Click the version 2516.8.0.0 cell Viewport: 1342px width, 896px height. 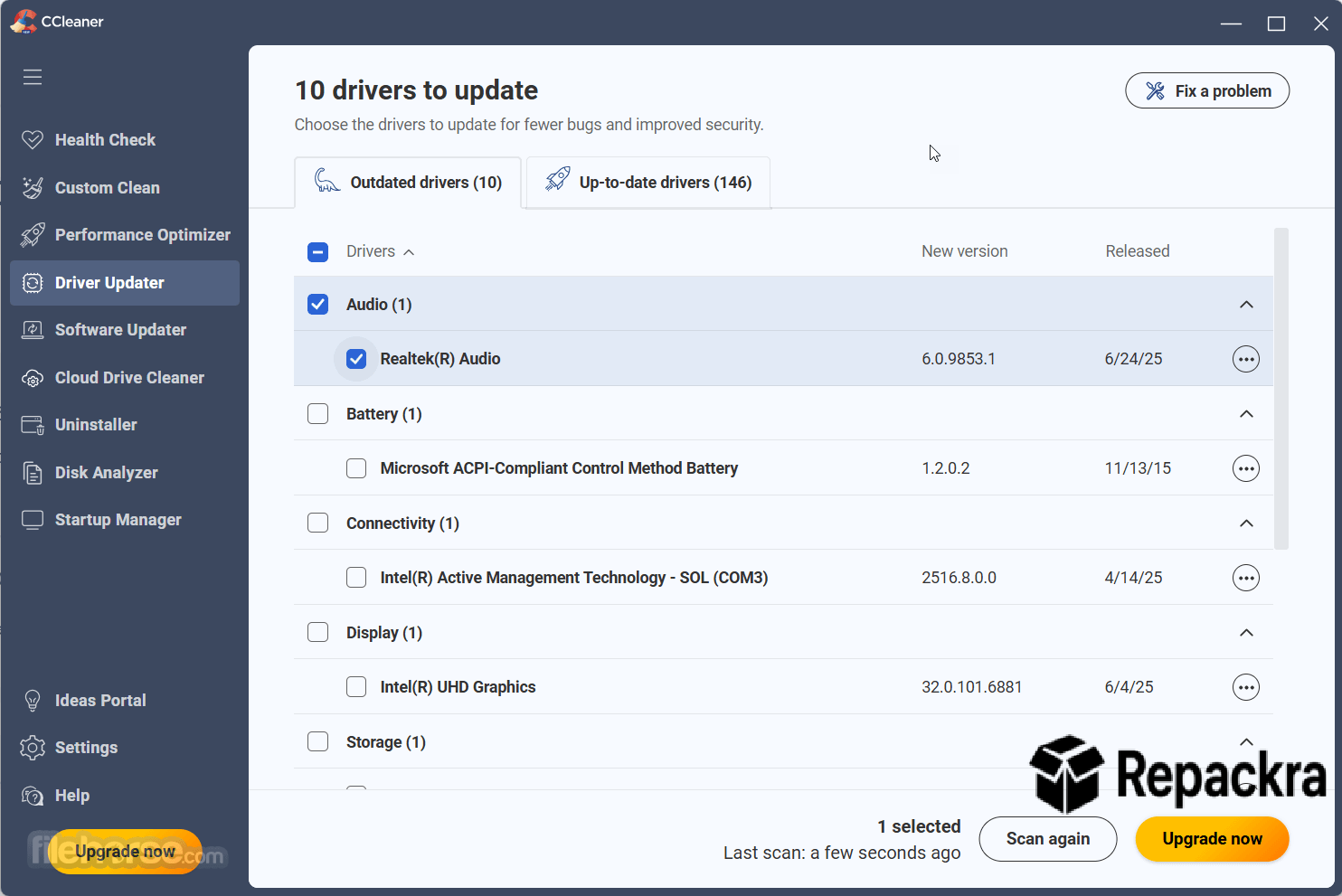[959, 578]
